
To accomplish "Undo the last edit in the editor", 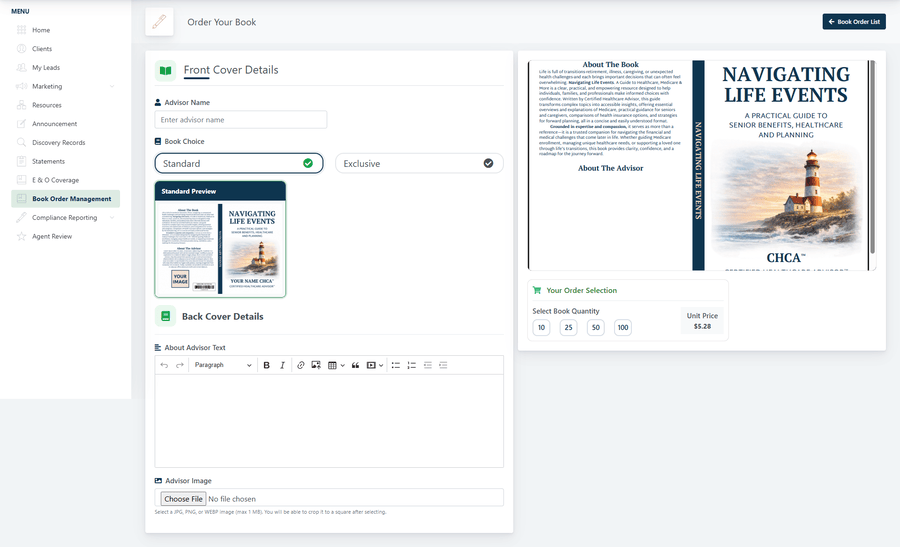I will coord(164,365).
